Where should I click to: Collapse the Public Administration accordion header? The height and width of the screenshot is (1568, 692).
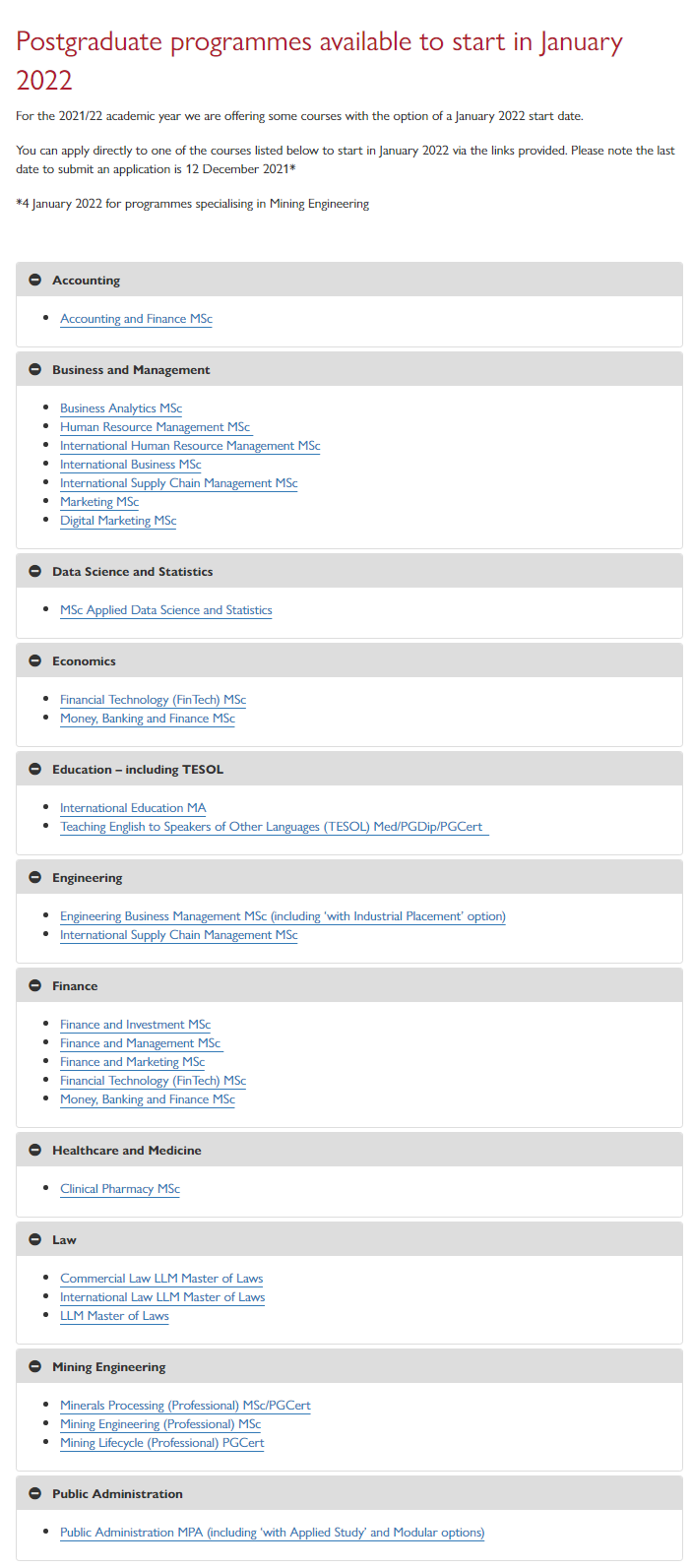click(x=349, y=1494)
